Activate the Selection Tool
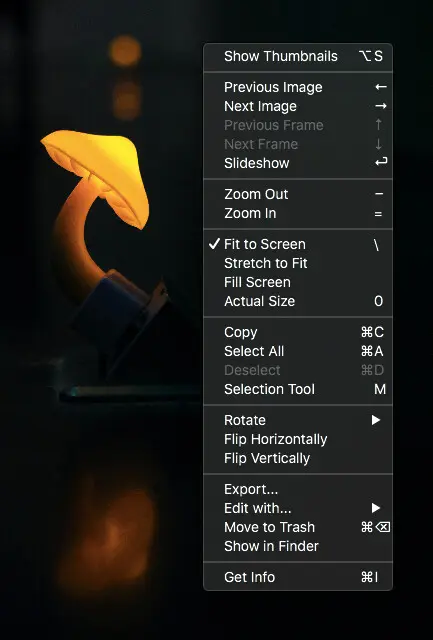 (298, 389)
